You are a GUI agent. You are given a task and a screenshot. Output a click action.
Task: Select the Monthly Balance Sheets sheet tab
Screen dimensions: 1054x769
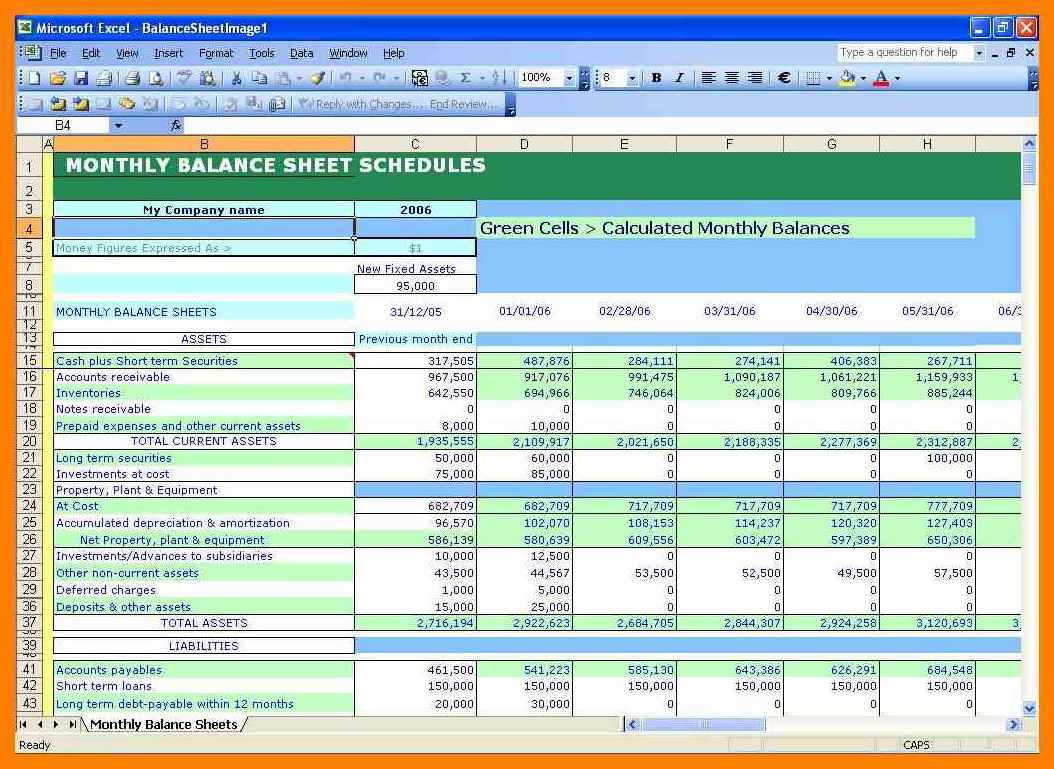[164, 724]
